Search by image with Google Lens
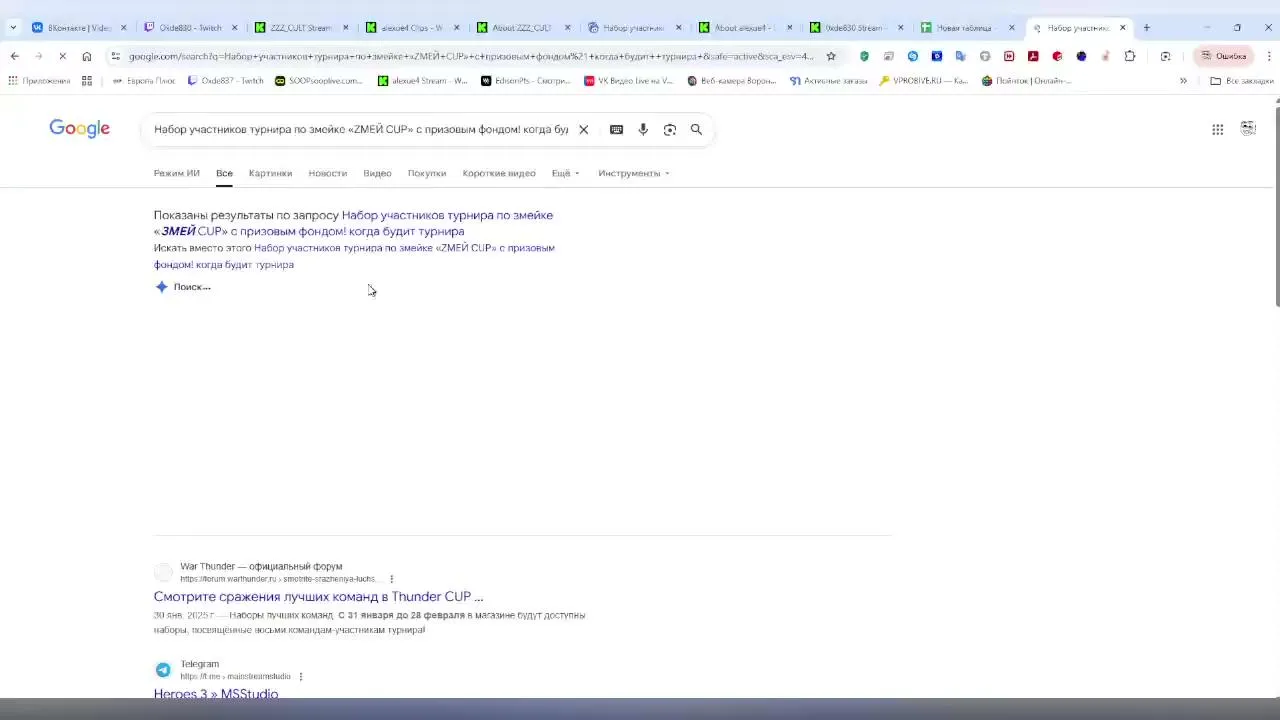The width and height of the screenshot is (1280, 720). pos(670,129)
